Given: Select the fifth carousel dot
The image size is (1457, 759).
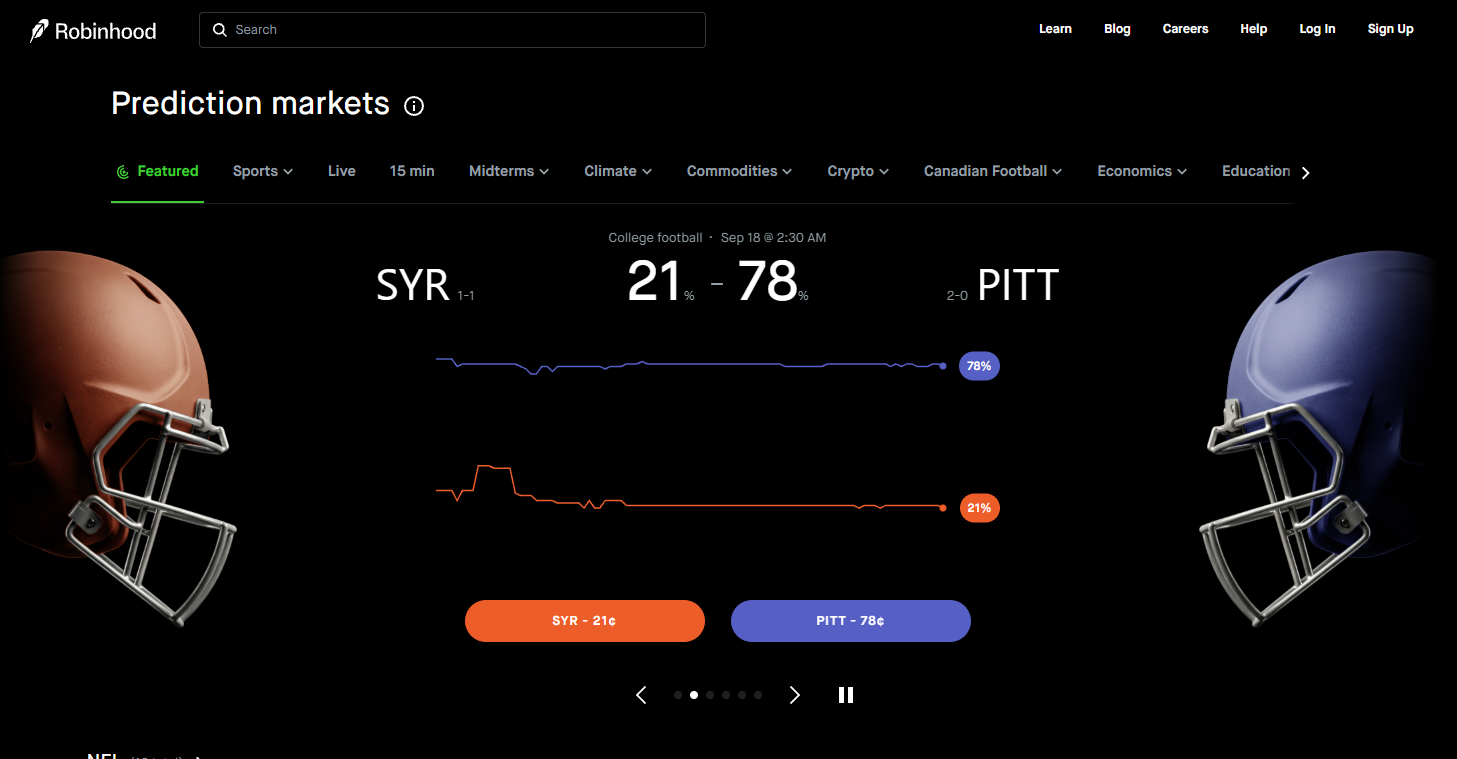Looking at the screenshot, I should pyautogui.click(x=742, y=695).
